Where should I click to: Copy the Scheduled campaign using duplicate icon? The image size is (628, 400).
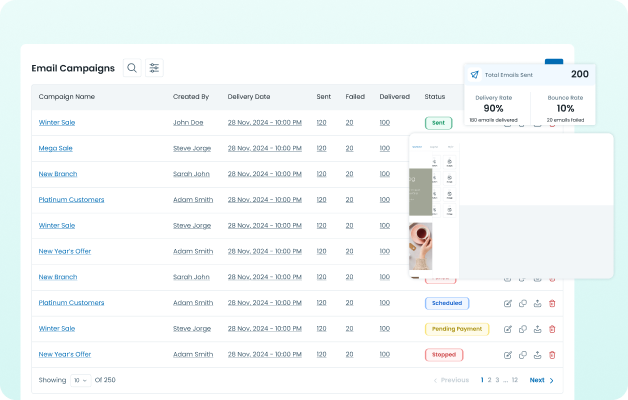(x=523, y=303)
